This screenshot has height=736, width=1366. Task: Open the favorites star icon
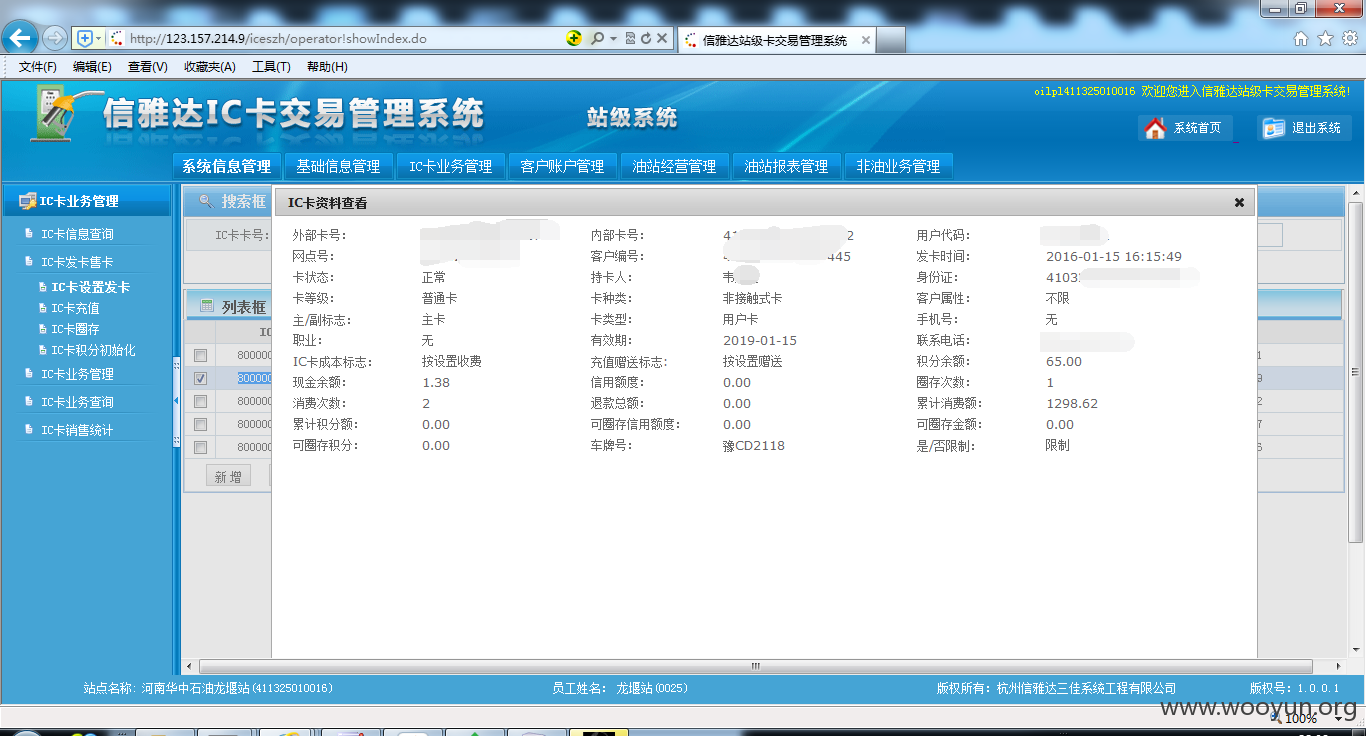coord(1325,38)
